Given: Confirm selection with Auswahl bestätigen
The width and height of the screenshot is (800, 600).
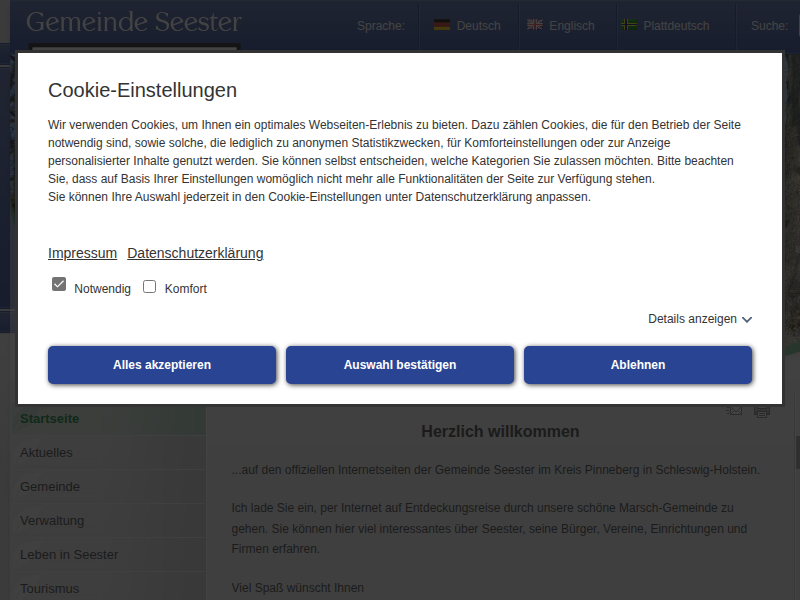Looking at the screenshot, I should click(400, 365).
